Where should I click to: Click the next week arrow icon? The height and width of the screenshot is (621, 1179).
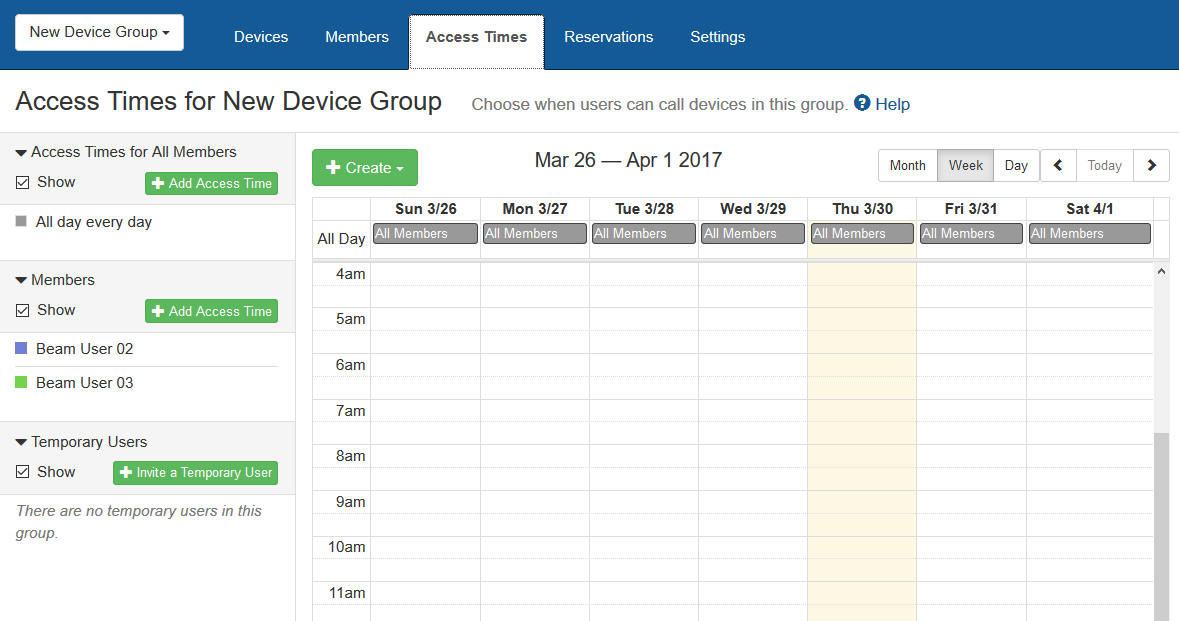point(1151,166)
